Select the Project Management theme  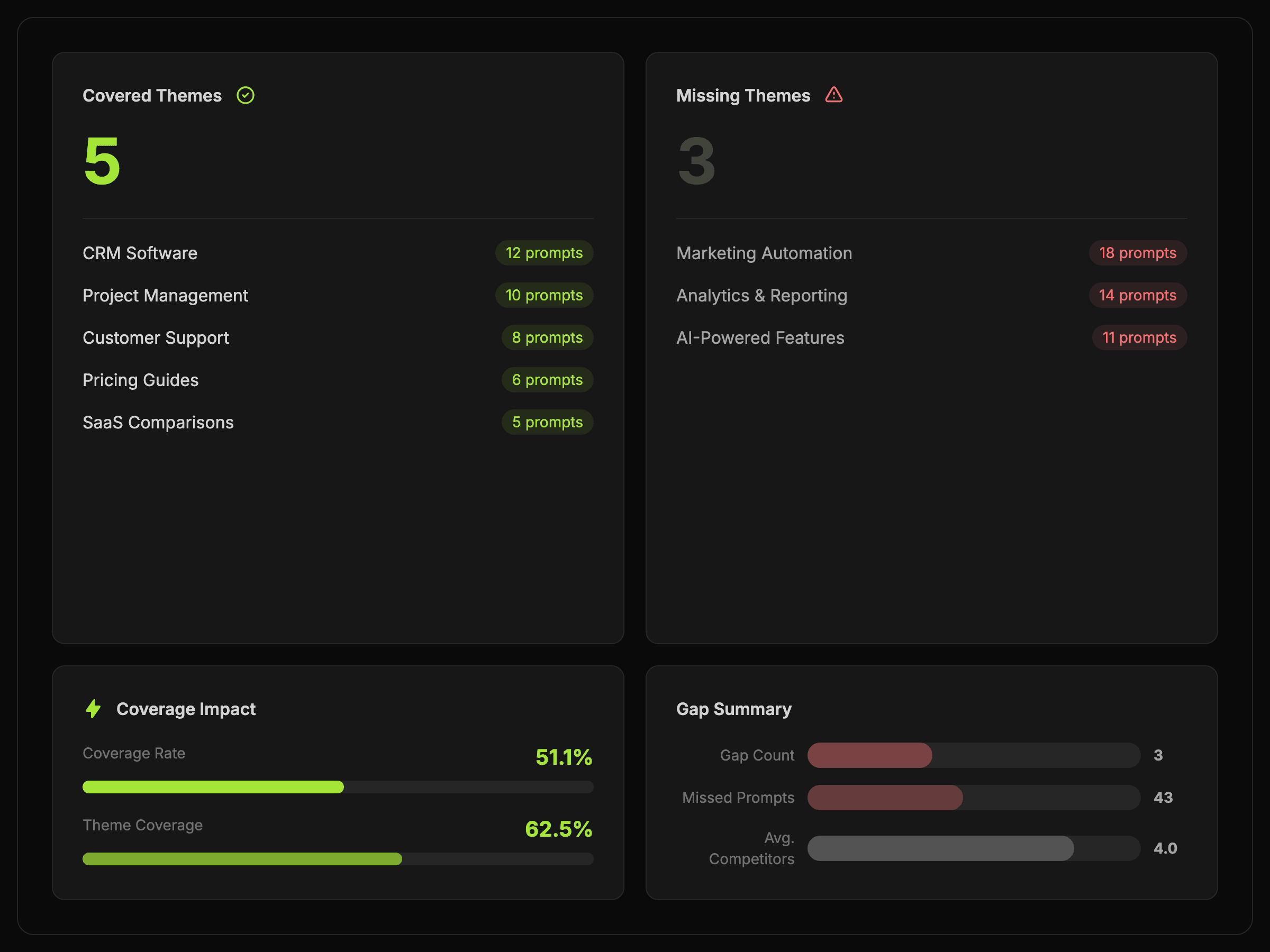(165, 296)
